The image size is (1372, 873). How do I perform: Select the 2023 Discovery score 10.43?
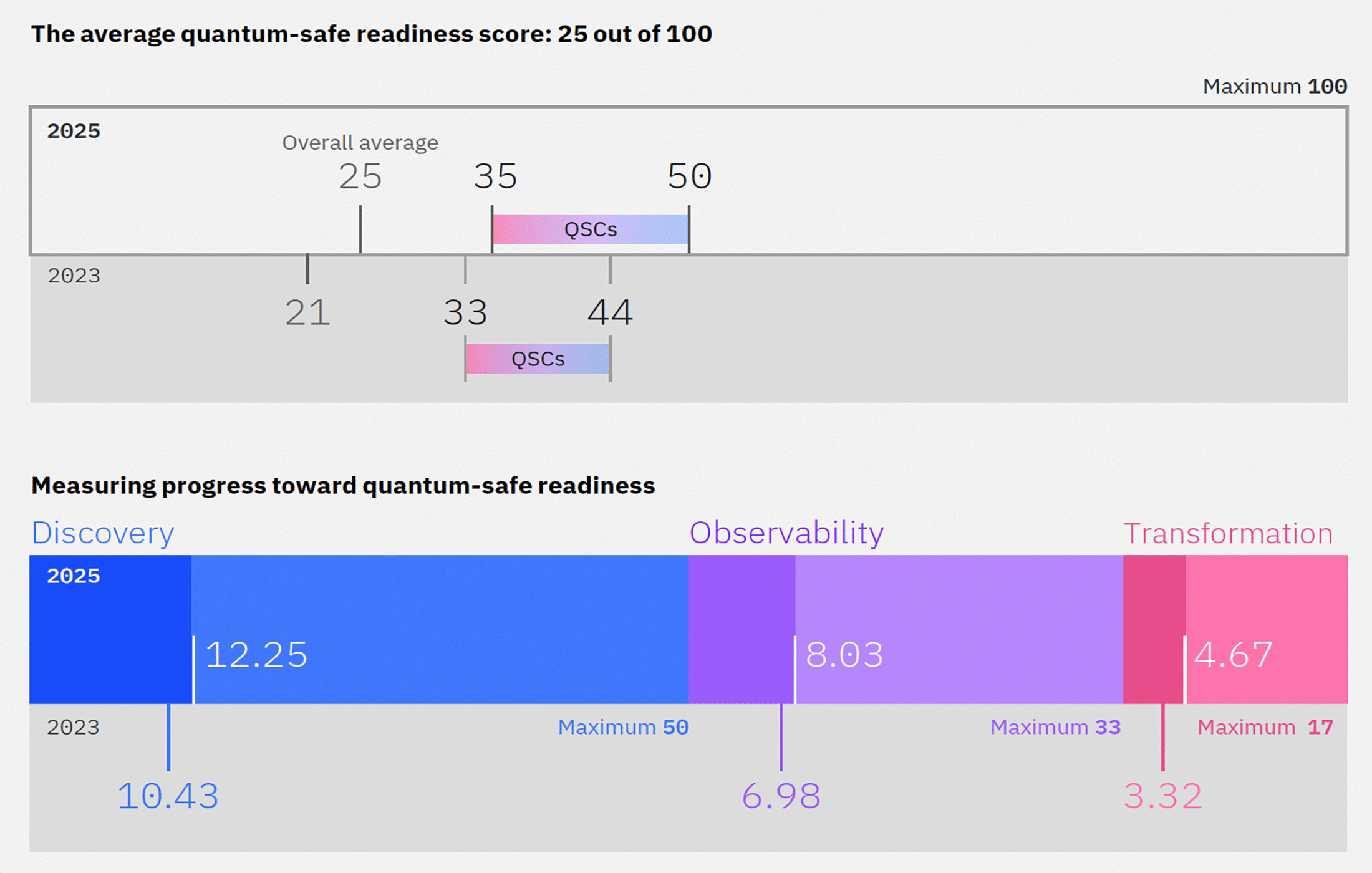168,796
